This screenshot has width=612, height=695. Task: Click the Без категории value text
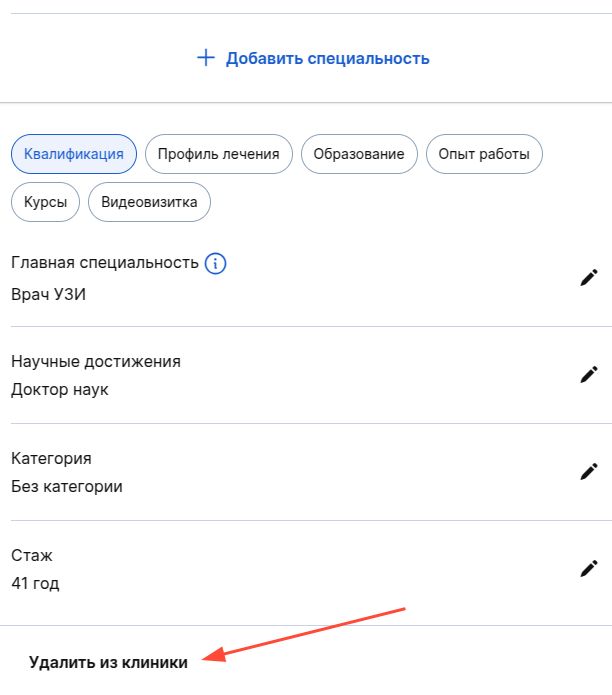pyautogui.click(x=67, y=487)
